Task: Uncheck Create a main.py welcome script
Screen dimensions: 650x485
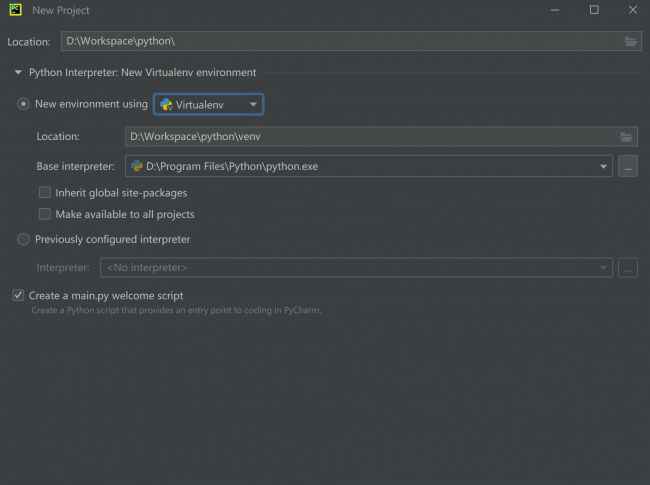Action: point(18,295)
